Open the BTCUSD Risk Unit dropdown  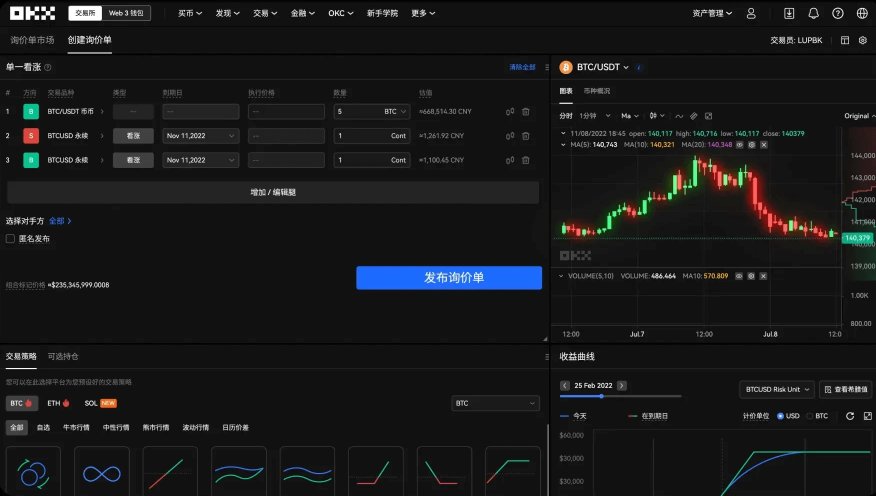[776, 389]
